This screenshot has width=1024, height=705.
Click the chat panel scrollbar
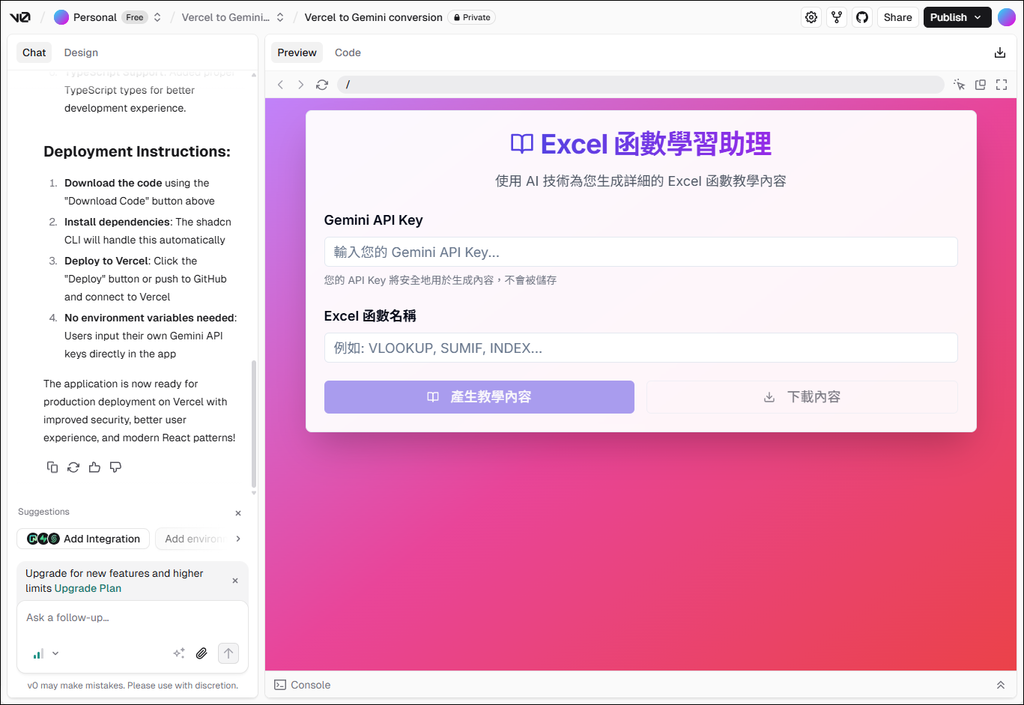[x=253, y=424]
